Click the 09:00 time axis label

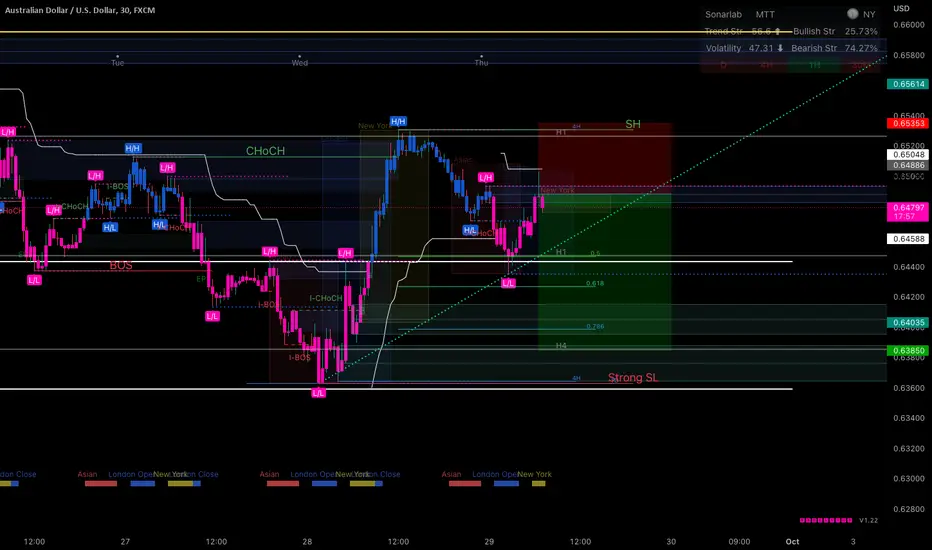(739, 542)
